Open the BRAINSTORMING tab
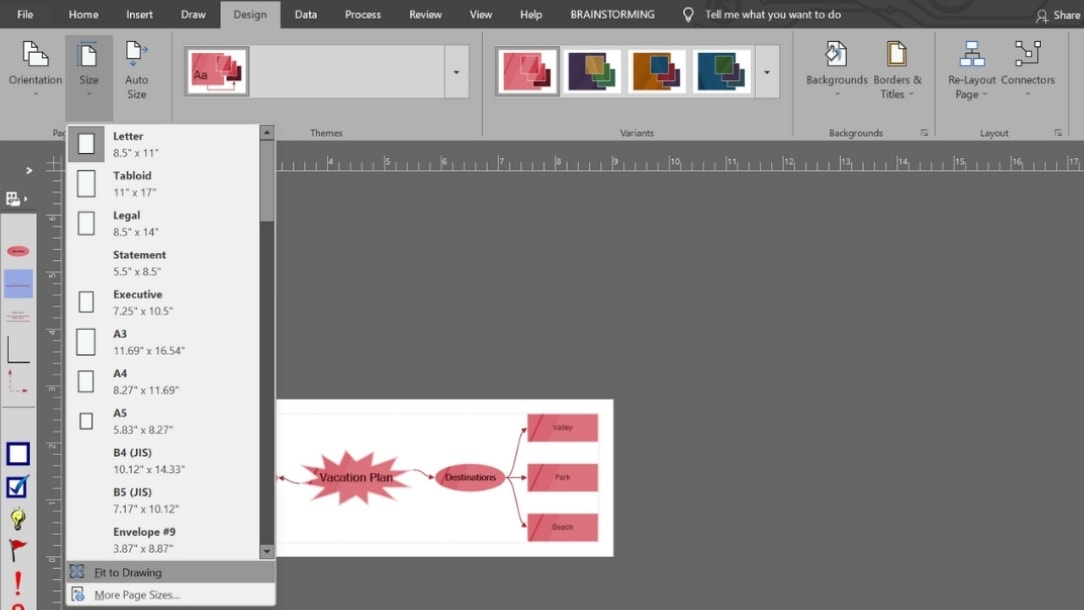Image resolution: width=1084 pixels, height=610 pixels. tap(613, 15)
